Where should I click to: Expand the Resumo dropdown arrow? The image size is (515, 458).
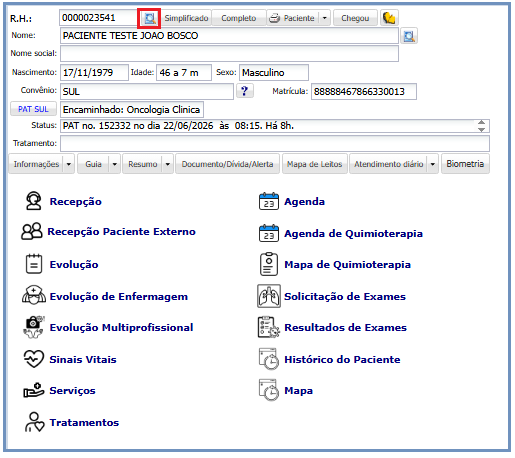click(x=168, y=164)
